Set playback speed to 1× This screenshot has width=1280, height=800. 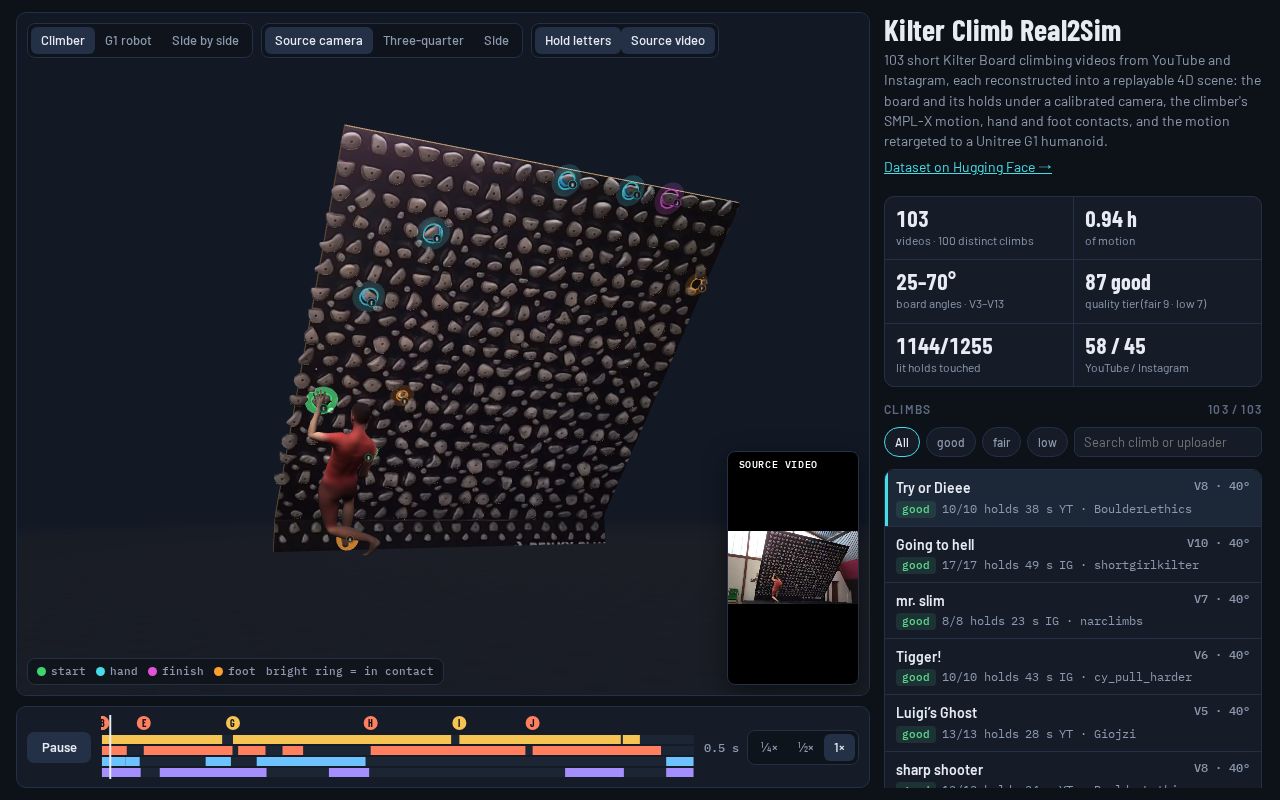click(839, 747)
